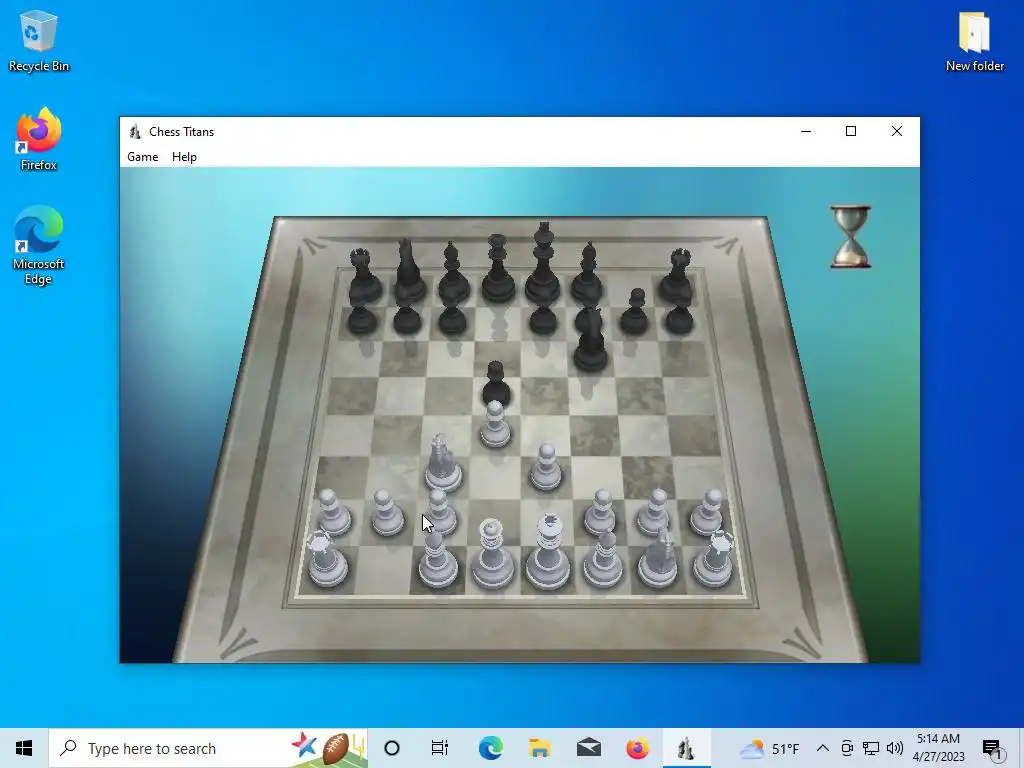The width and height of the screenshot is (1024, 768).
Task: Minimize the Chess Titans window
Action: point(806,131)
